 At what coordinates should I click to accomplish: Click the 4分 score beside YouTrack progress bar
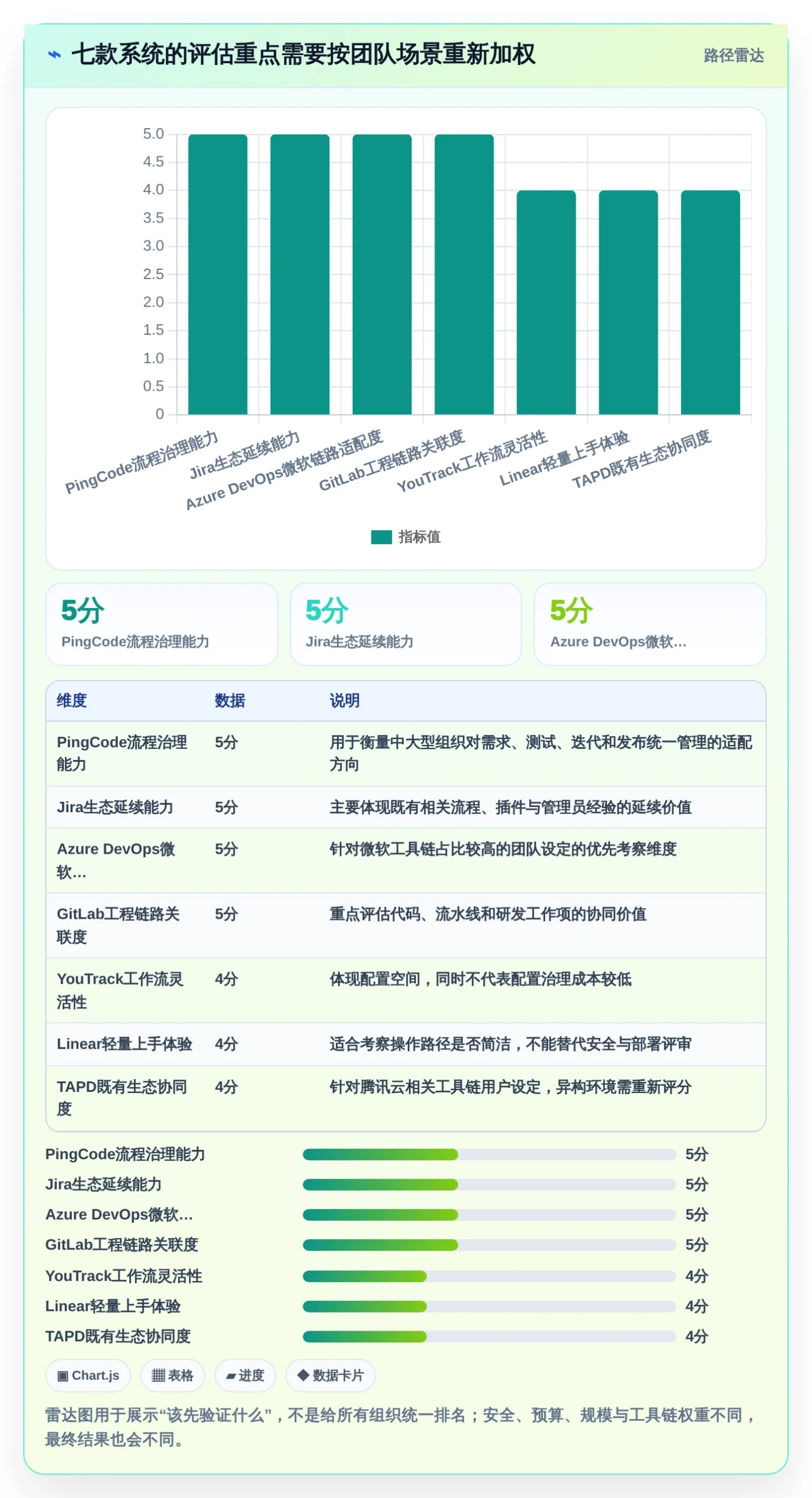[697, 1276]
